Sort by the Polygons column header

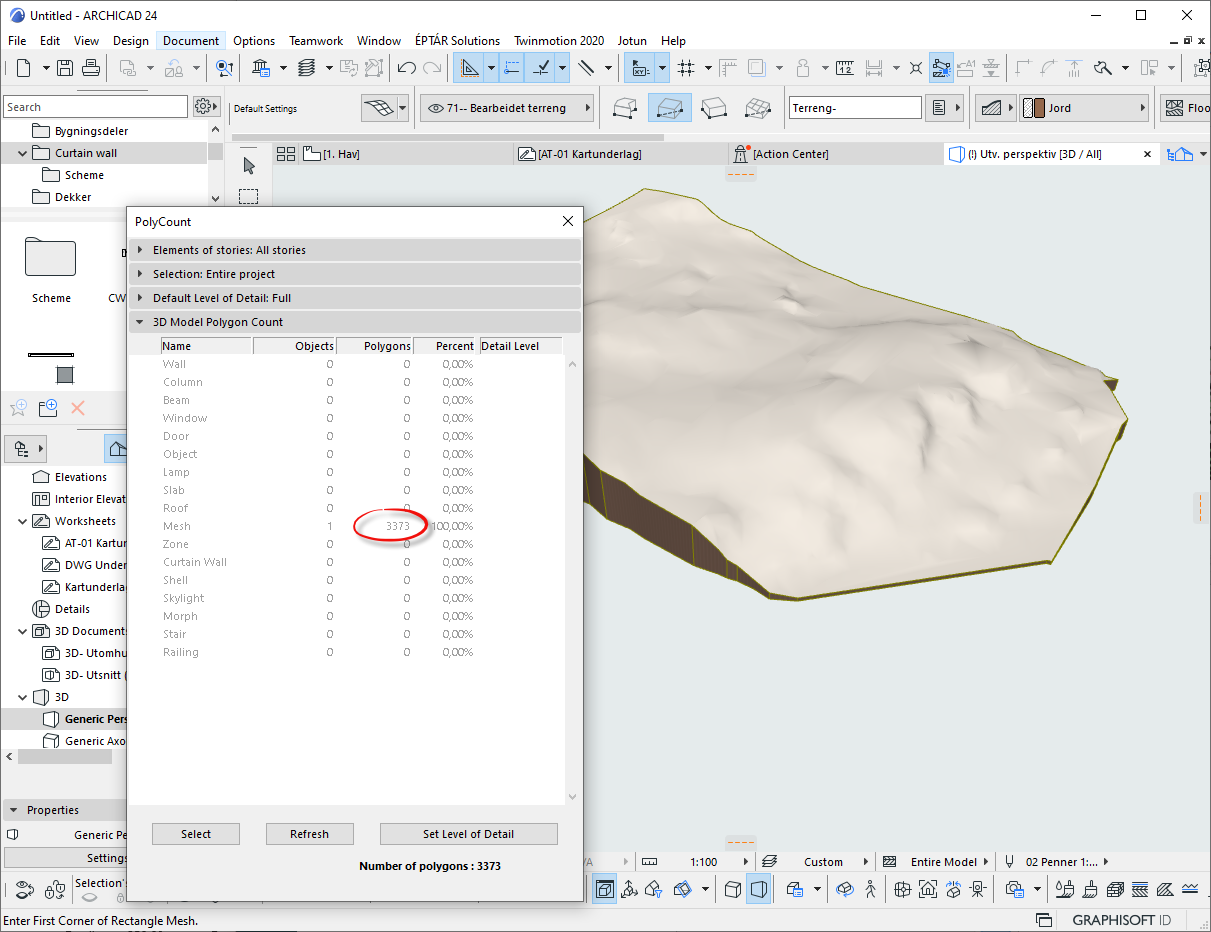(375, 346)
